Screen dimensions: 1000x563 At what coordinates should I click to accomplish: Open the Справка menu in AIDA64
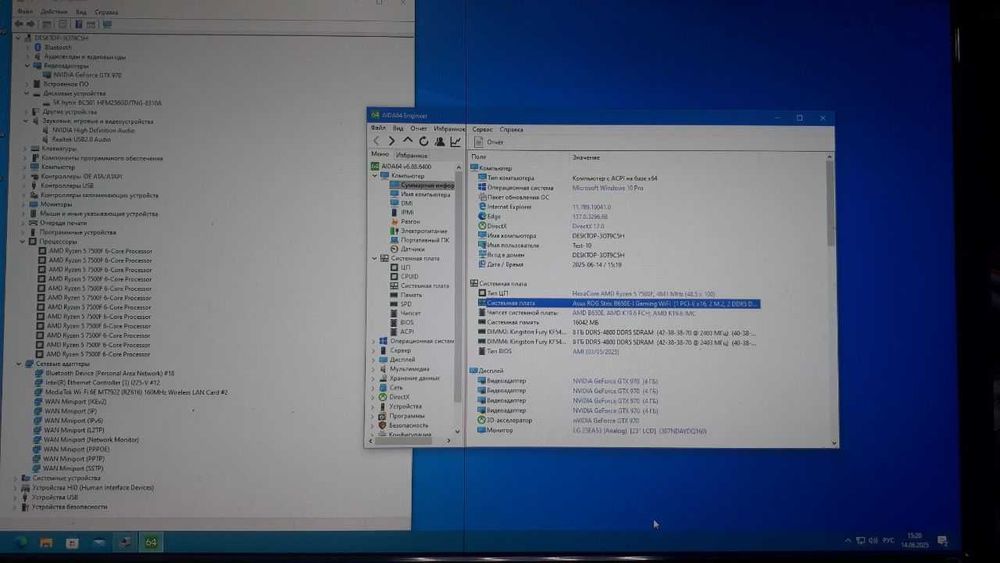(x=511, y=129)
